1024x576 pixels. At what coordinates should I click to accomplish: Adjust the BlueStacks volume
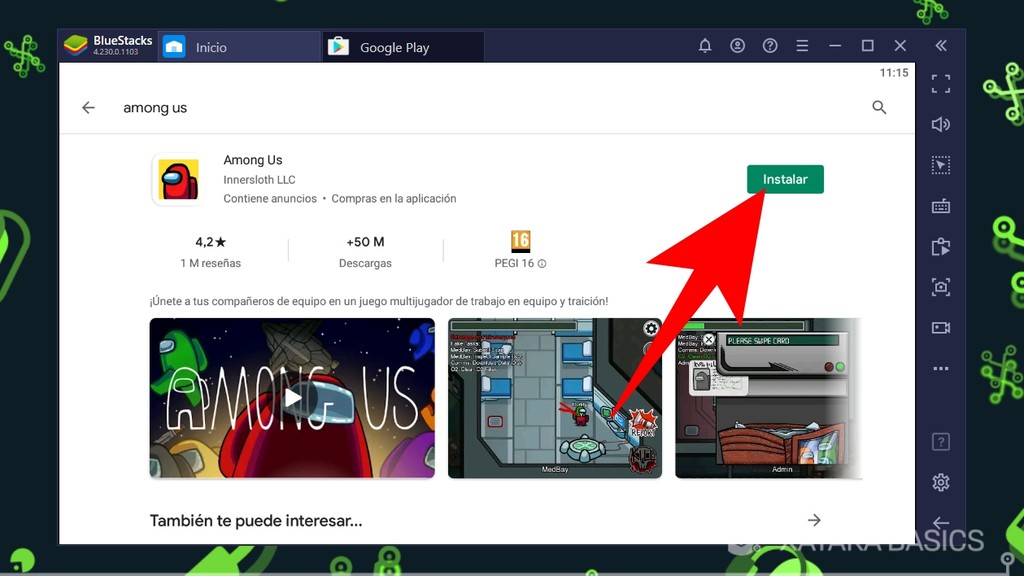(940, 124)
